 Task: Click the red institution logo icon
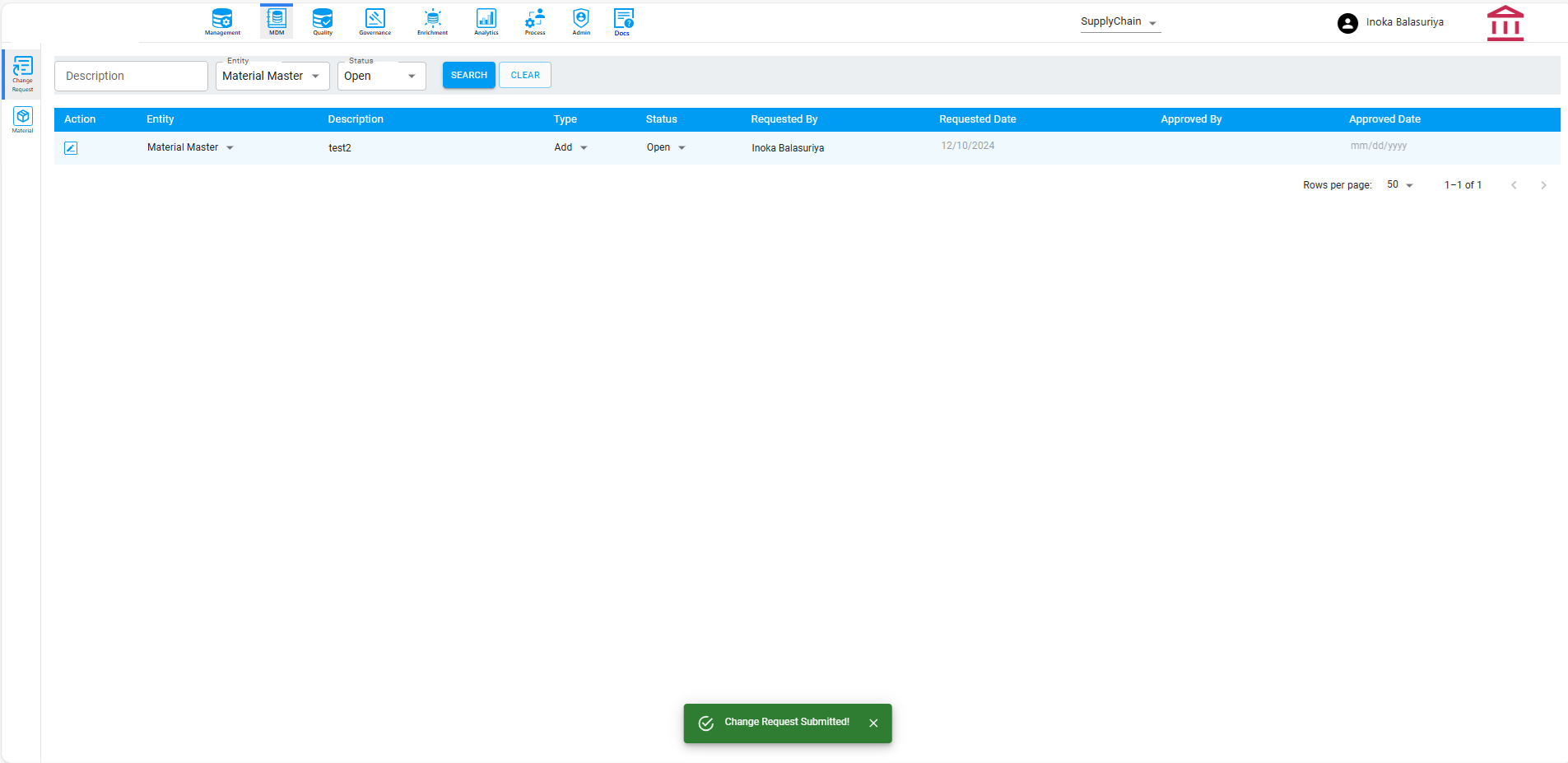[1505, 23]
